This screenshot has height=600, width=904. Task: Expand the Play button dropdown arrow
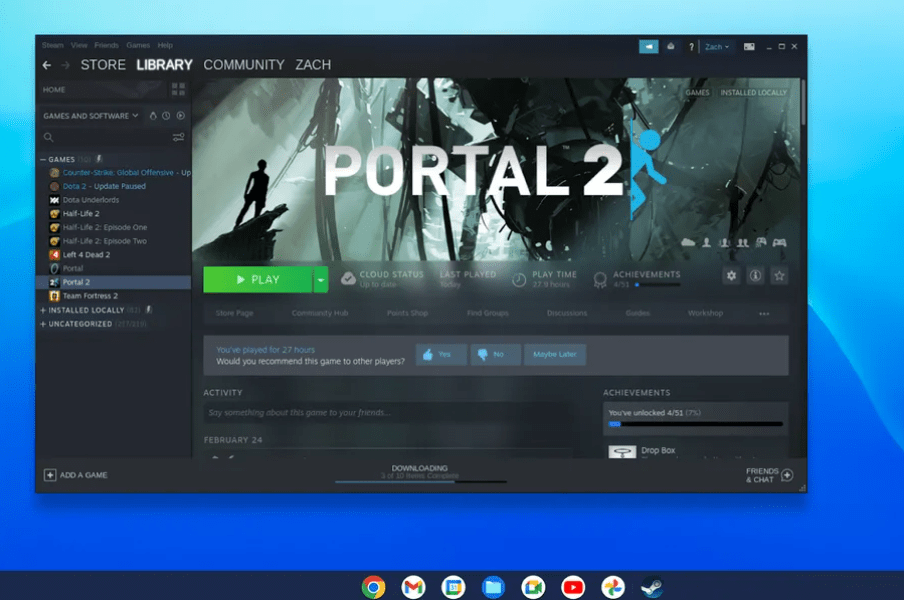click(319, 280)
